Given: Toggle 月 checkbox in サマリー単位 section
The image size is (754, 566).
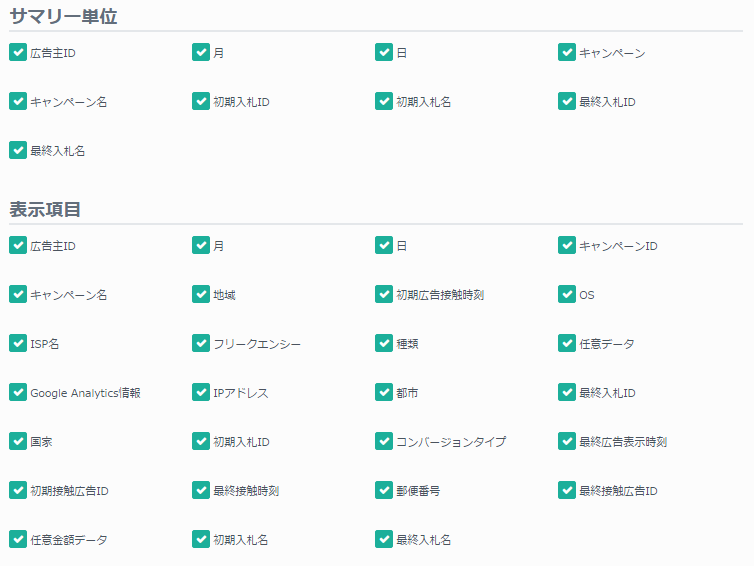Looking at the screenshot, I should point(201,52).
